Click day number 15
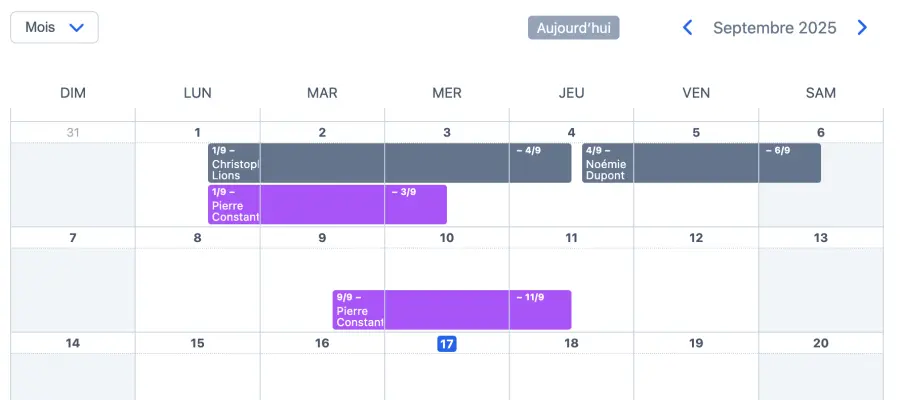 (197, 343)
